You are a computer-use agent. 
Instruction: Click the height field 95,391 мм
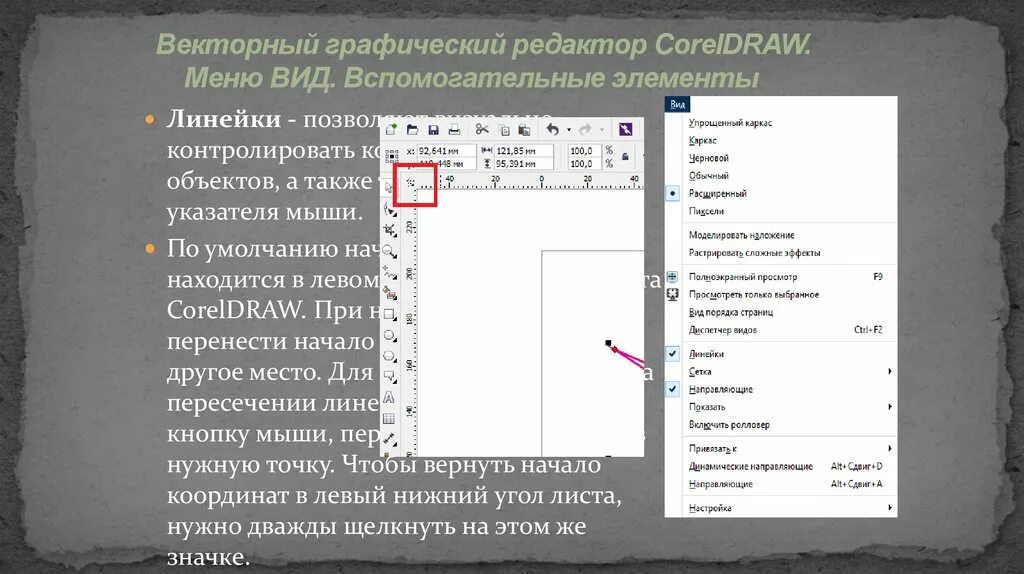click(523, 164)
